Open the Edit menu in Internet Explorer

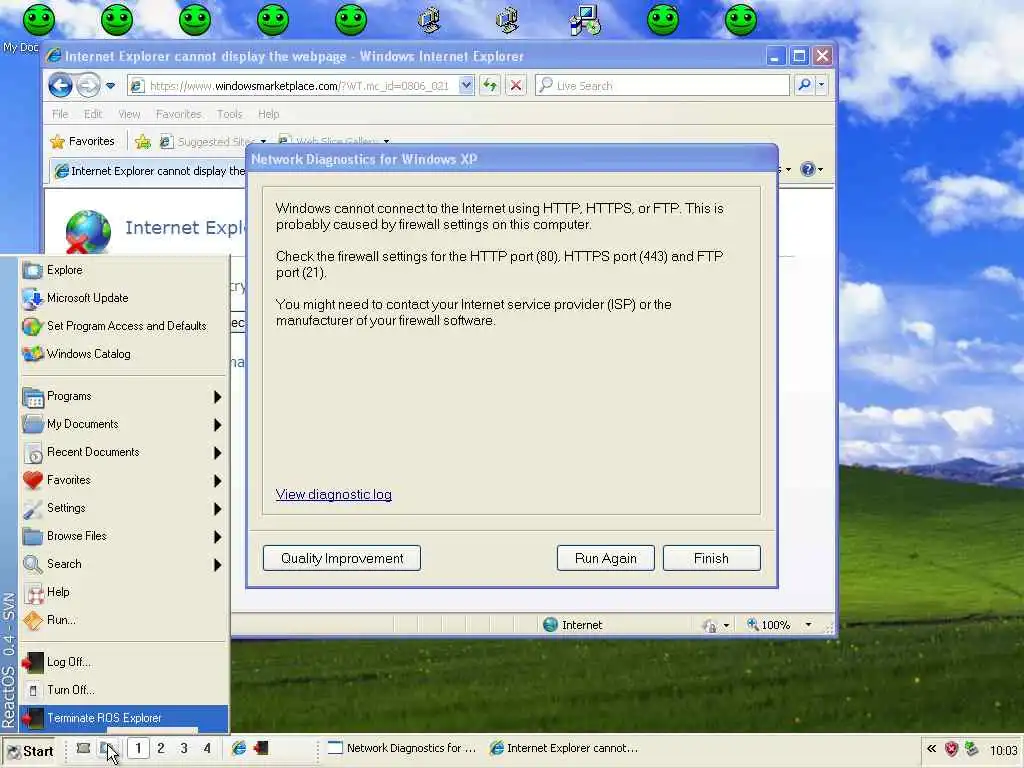[93, 114]
